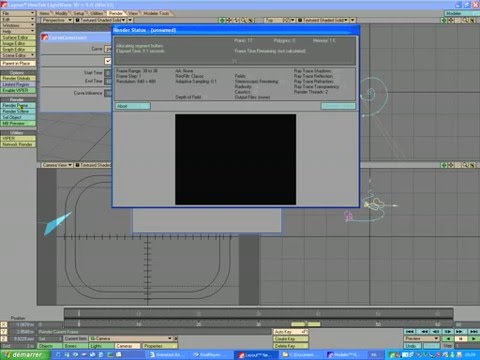Toggle the Z position channel button
Screen dimensions: 480x360
(x=4, y=339)
